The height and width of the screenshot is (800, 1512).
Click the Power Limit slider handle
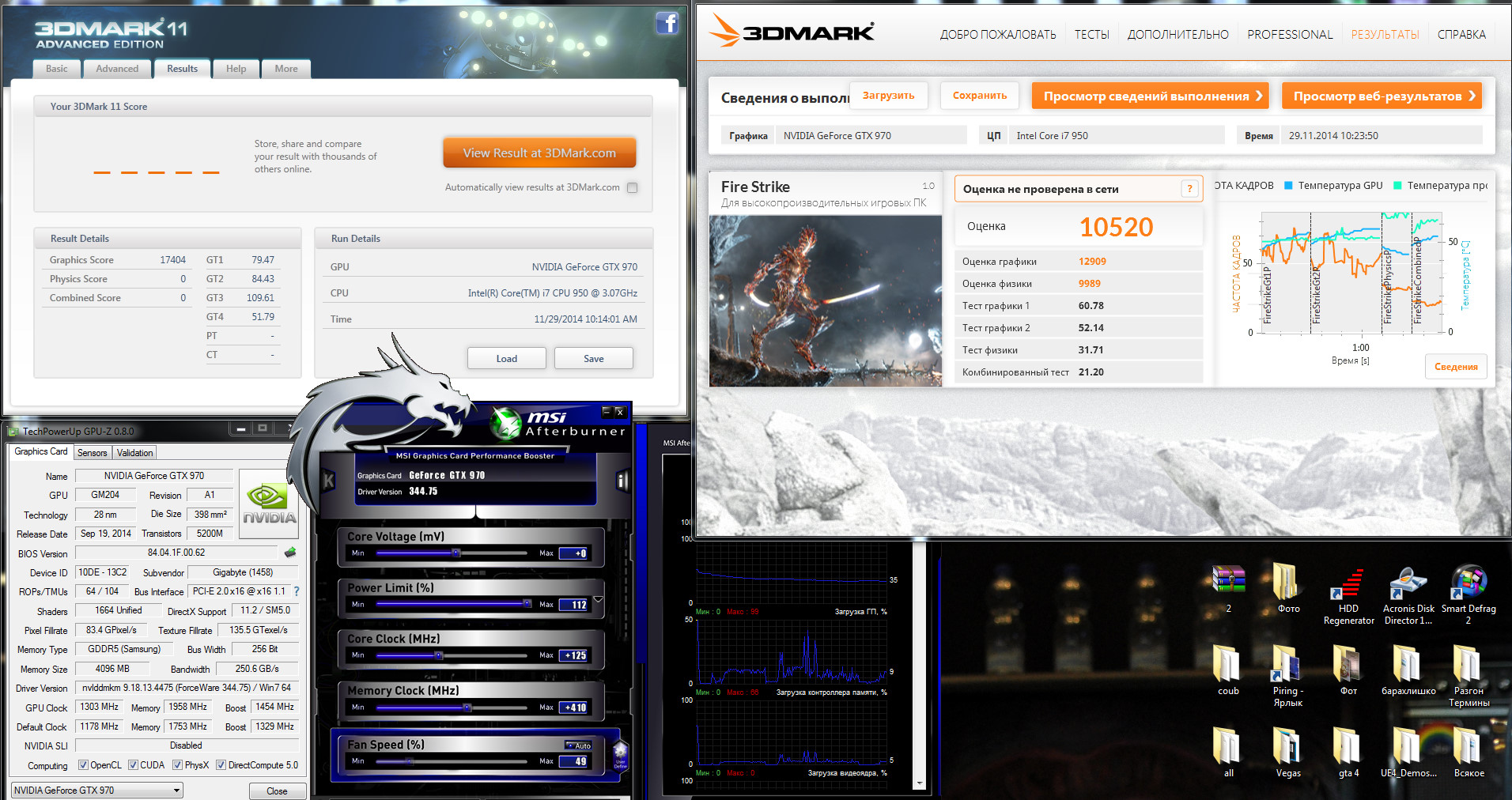(x=527, y=604)
